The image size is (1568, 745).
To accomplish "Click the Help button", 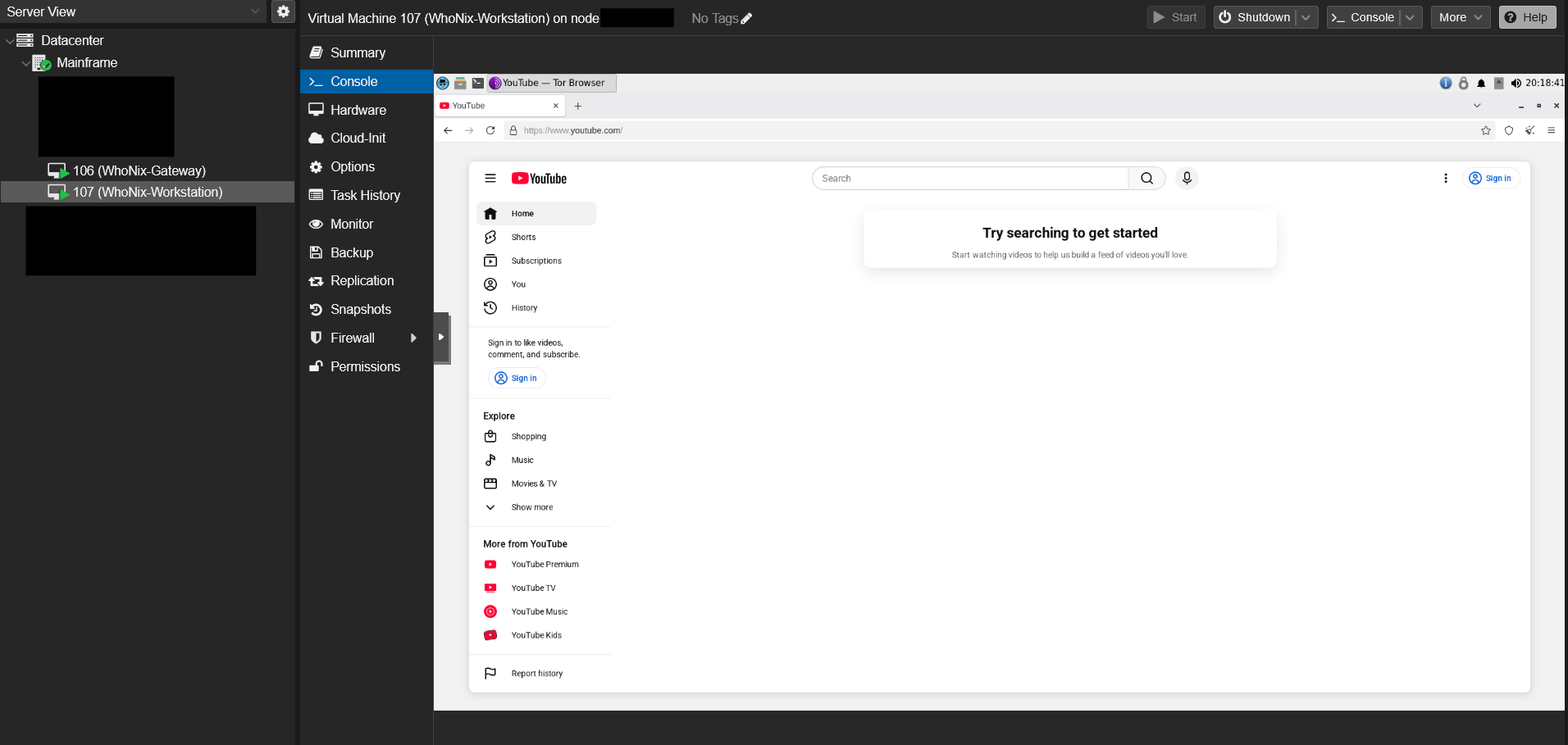I will tap(1526, 17).
